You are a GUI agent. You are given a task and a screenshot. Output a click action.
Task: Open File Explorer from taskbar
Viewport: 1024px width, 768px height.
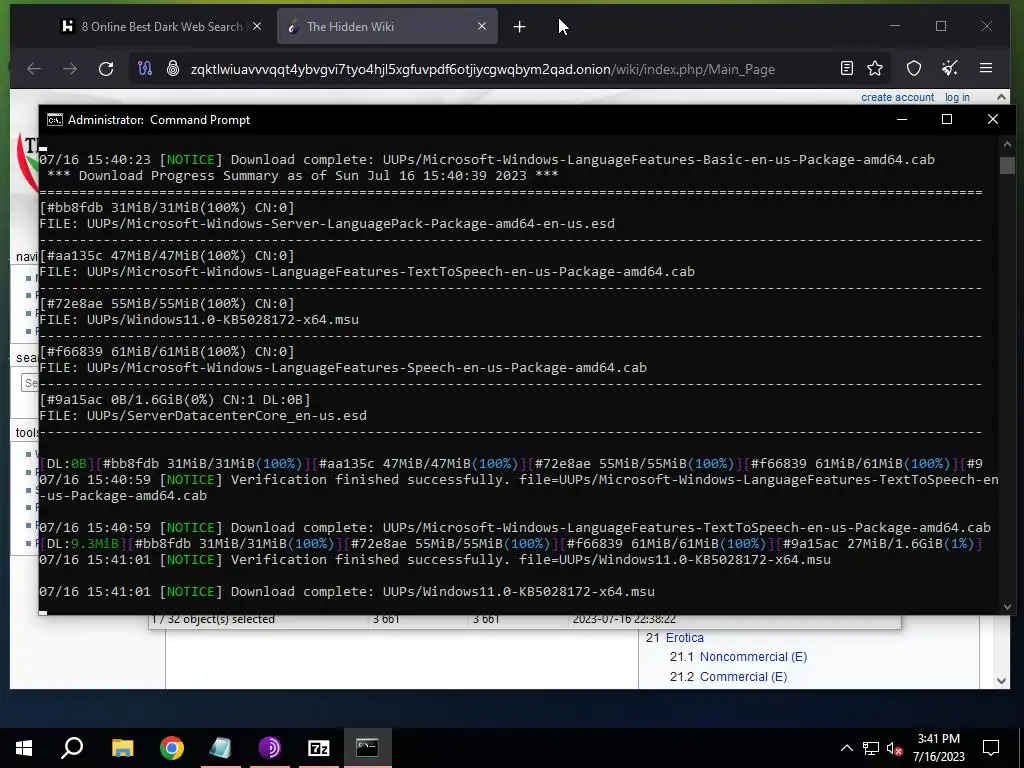pos(122,748)
